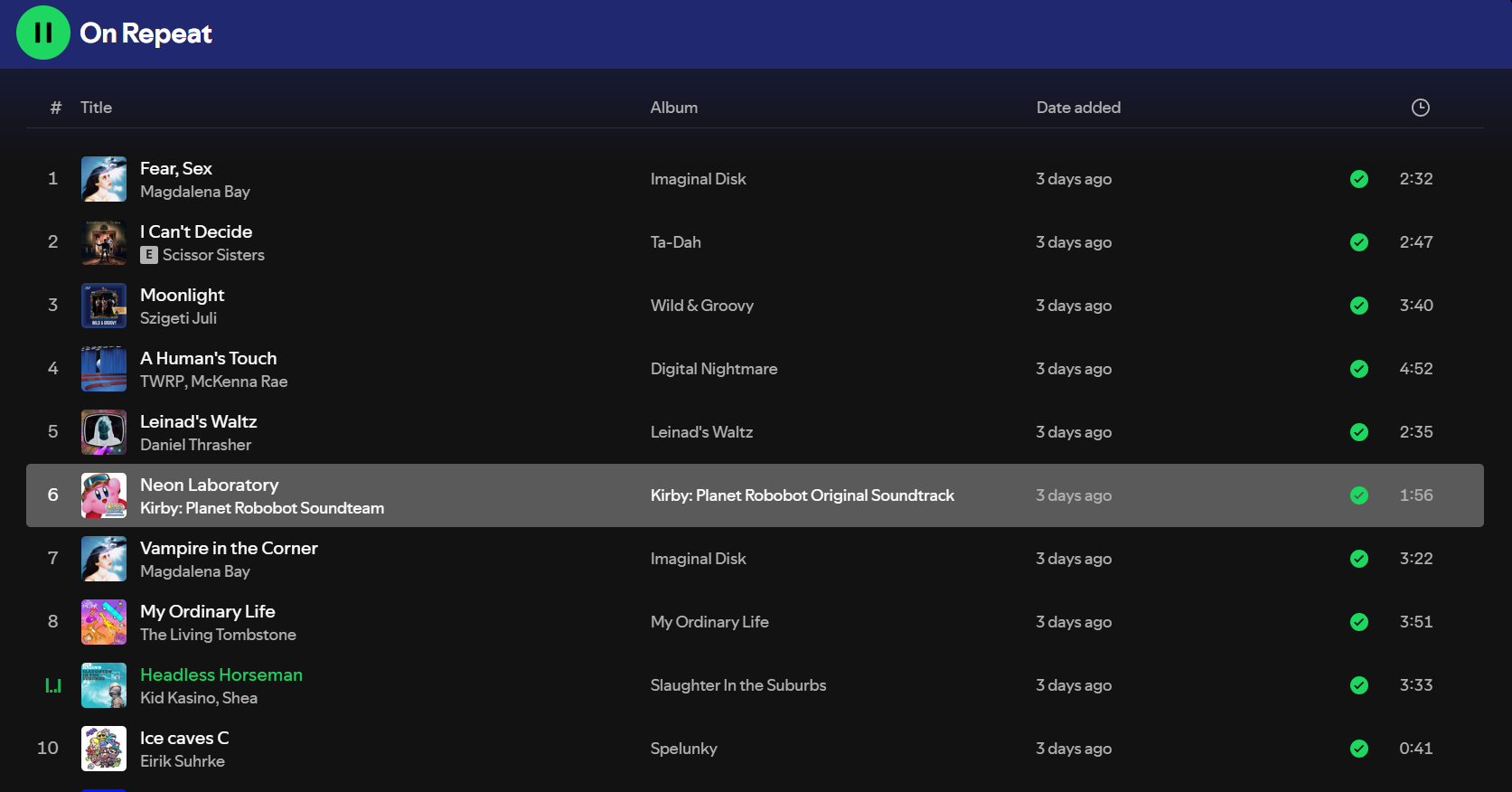The width and height of the screenshot is (1512, 792).
Task: Toggle saved checkmark for A Human's Touch
Action: pyautogui.click(x=1359, y=369)
